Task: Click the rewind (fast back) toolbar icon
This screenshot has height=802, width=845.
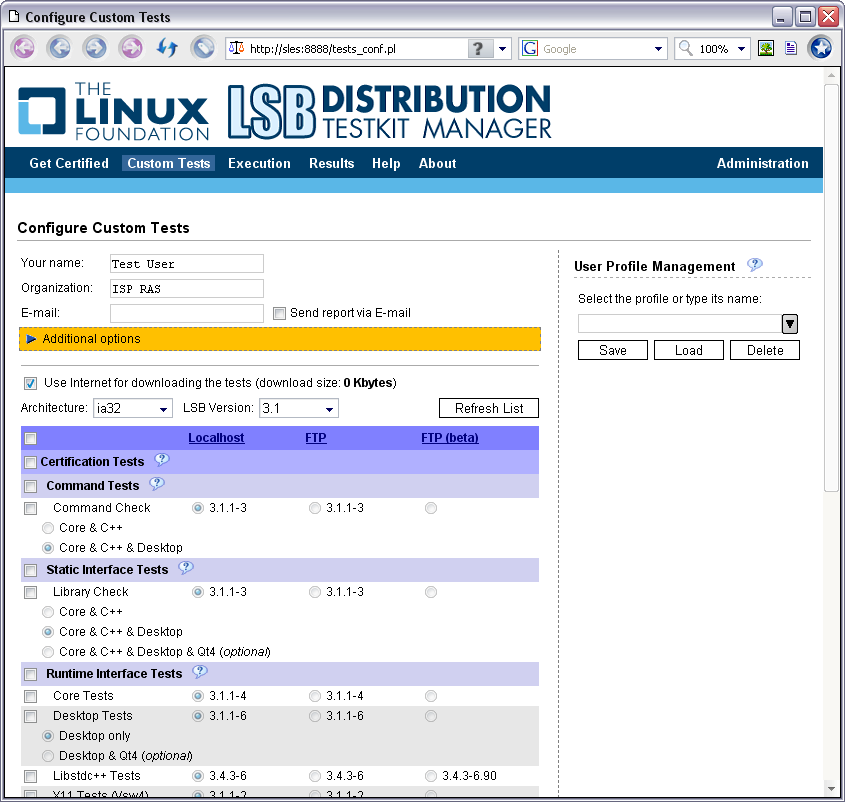Action: coord(24,49)
